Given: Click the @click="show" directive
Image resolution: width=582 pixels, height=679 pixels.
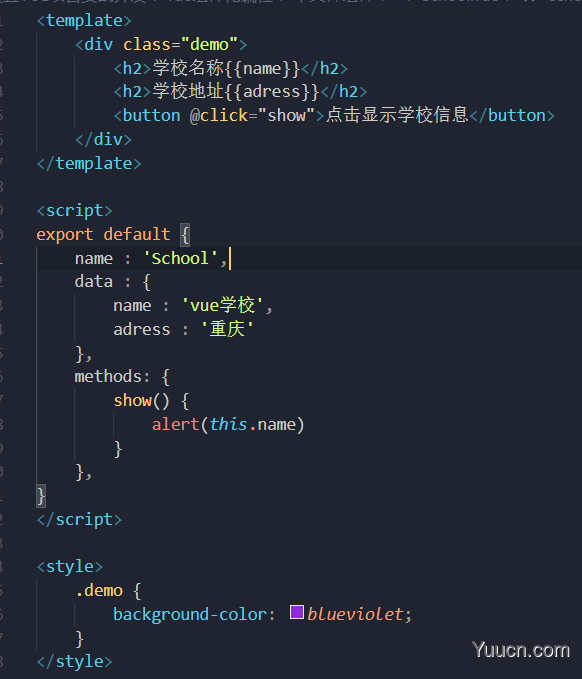Looking at the screenshot, I should (x=252, y=116).
